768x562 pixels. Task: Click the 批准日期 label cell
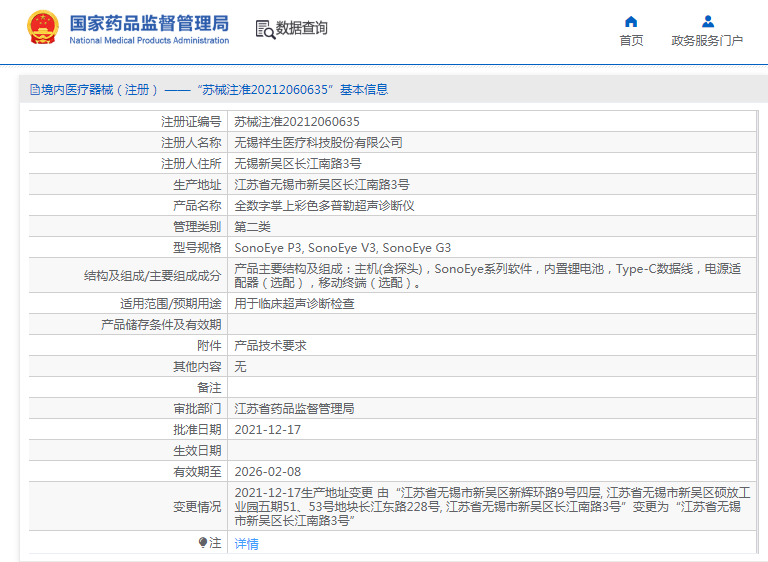click(127, 430)
